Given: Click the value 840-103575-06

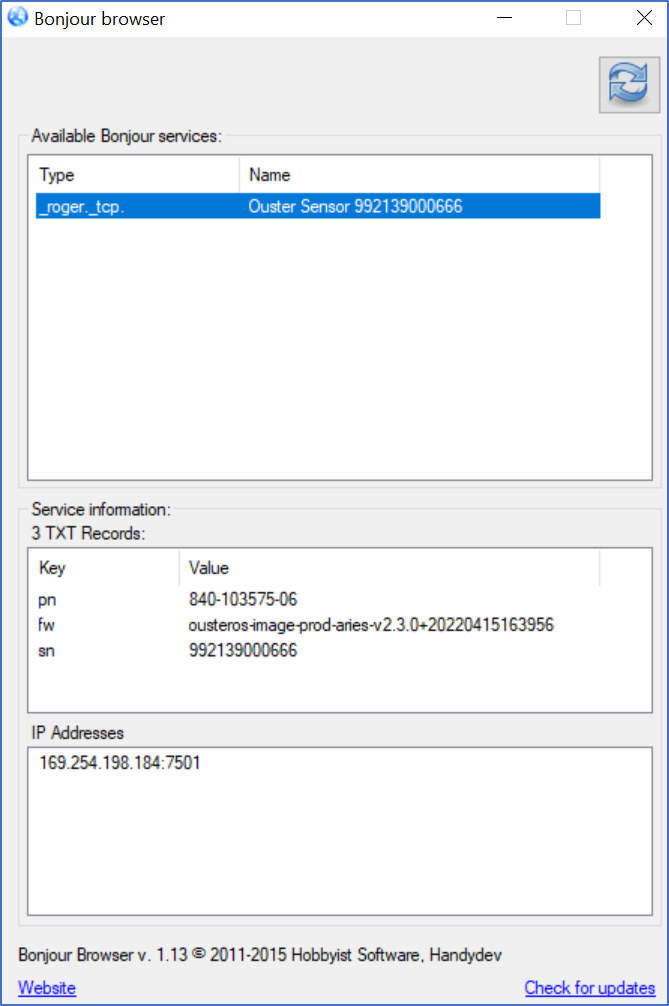Looking at the screenshot, I should (x=243, y=599).
